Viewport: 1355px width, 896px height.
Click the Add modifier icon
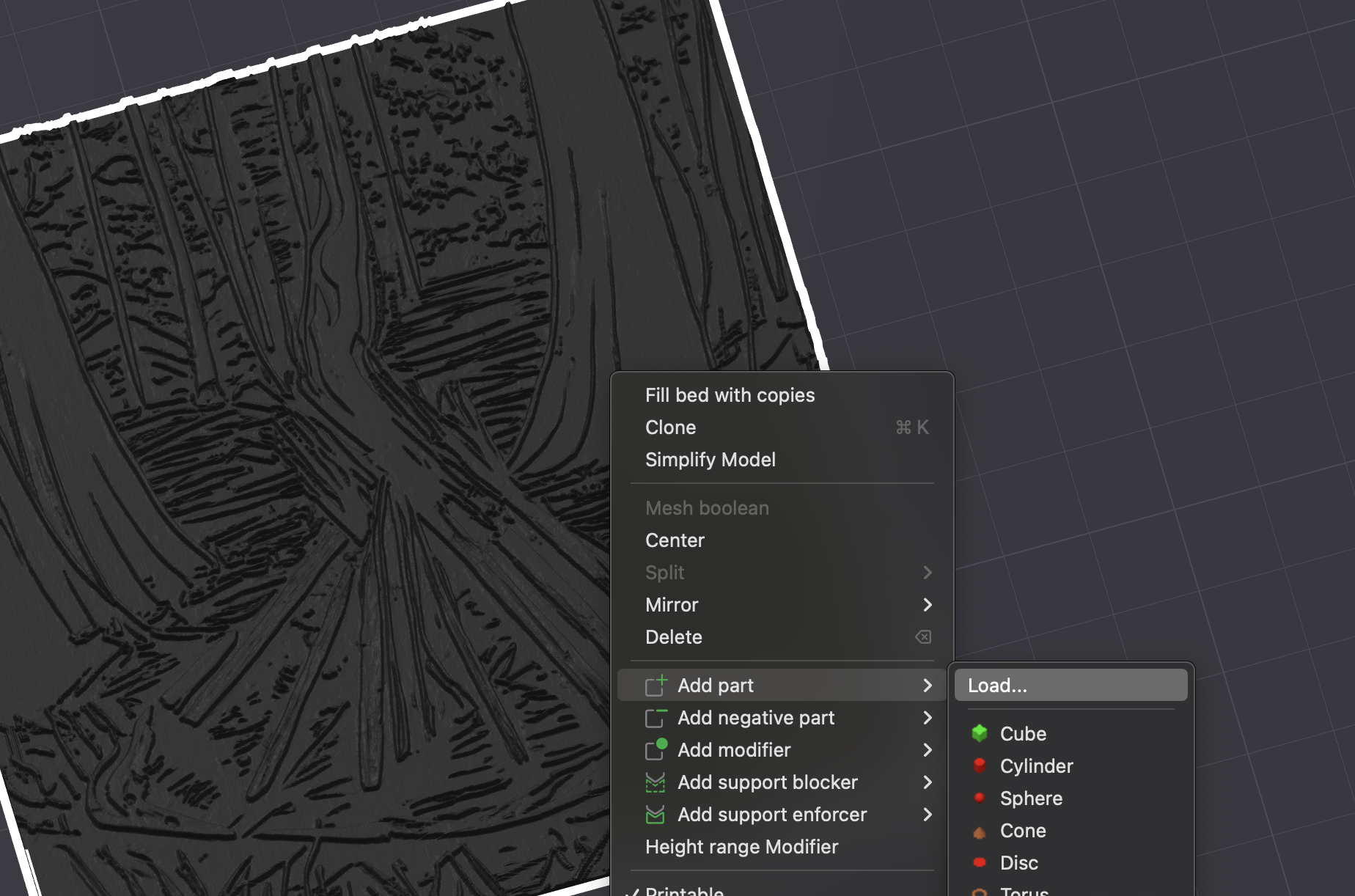coord(656,749)
